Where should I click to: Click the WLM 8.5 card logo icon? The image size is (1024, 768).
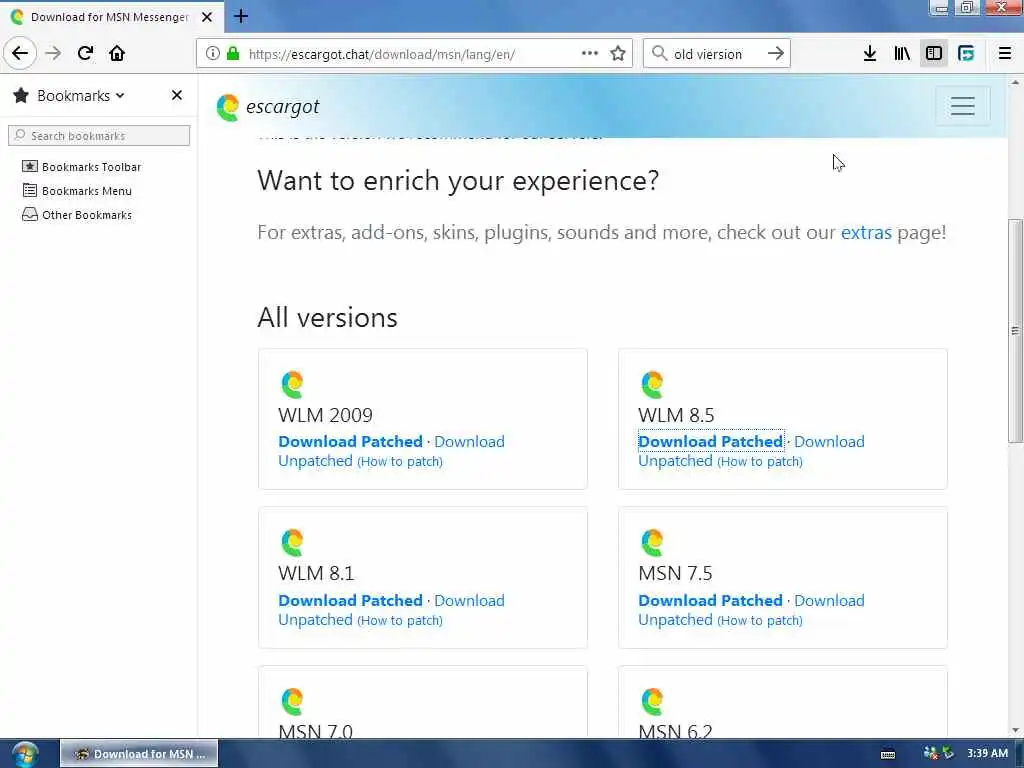pyautogui.click(x=652, y=384)
